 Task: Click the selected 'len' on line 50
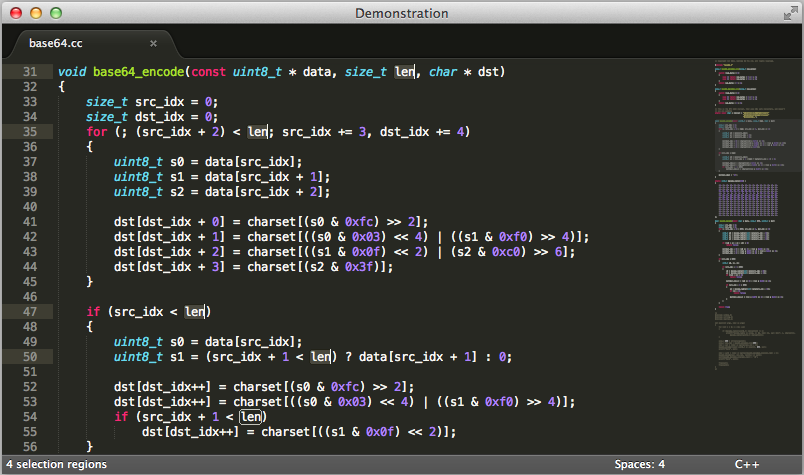coord(320,357)
